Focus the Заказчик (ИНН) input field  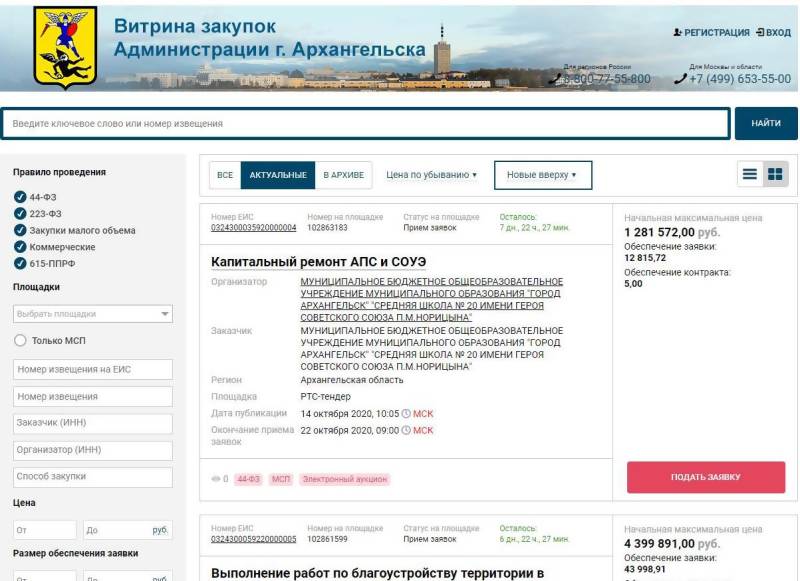pyautogui.click(x=93, y=423)
